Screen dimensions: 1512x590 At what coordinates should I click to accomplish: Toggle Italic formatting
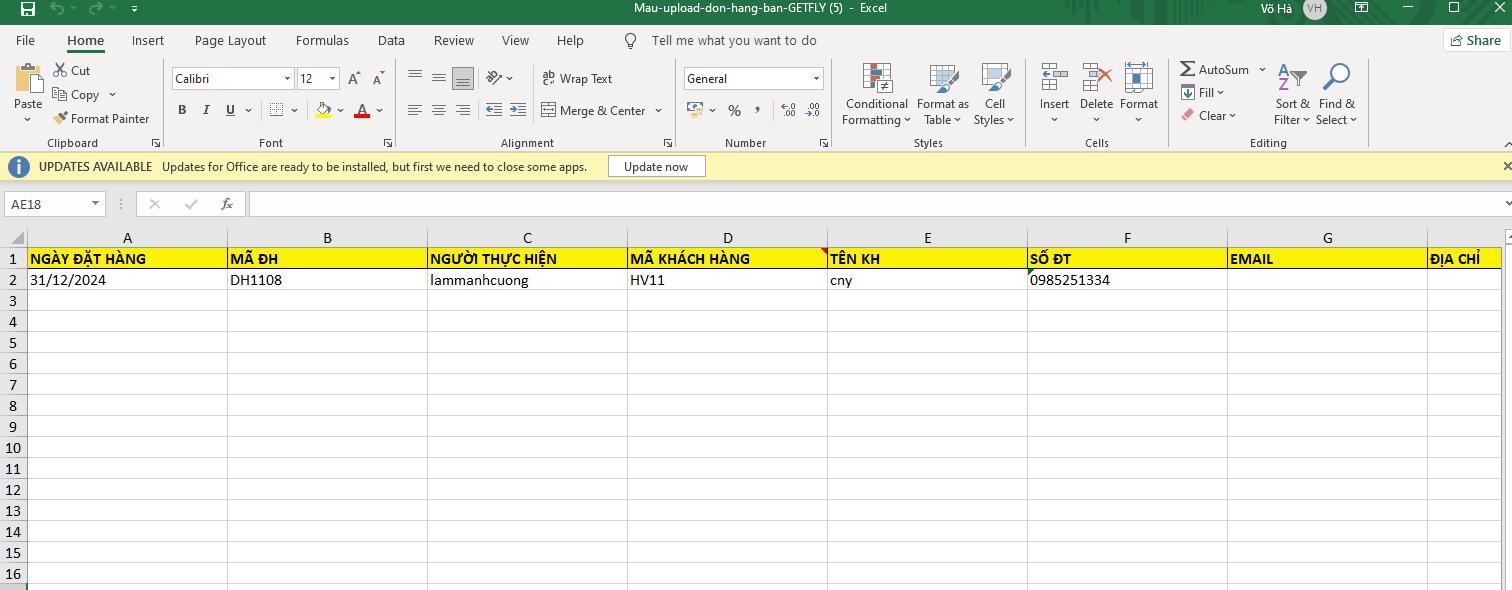[206, 111]
